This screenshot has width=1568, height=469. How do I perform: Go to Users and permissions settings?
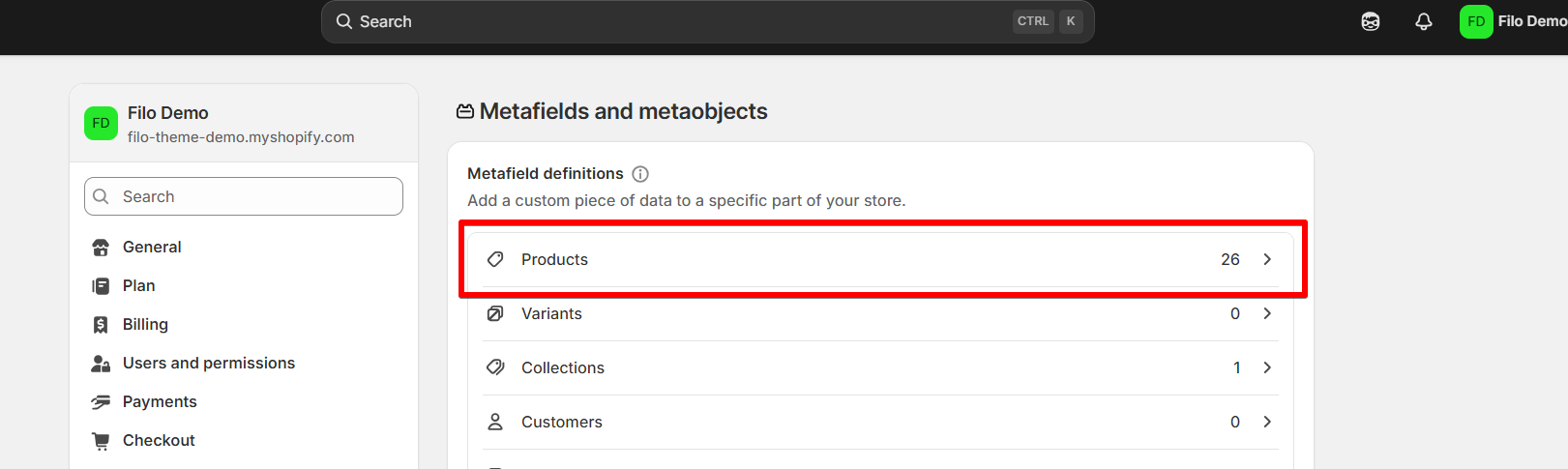click(208, 364)
